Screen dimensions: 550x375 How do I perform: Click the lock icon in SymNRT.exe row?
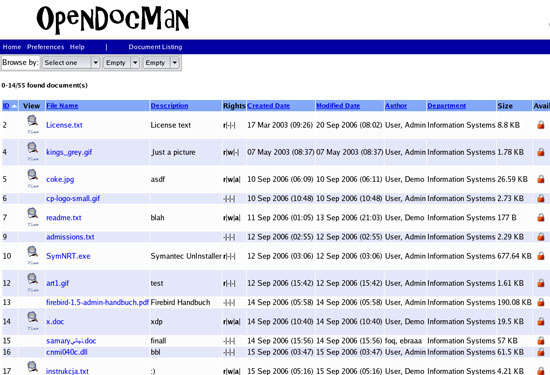tap(541, 256)
